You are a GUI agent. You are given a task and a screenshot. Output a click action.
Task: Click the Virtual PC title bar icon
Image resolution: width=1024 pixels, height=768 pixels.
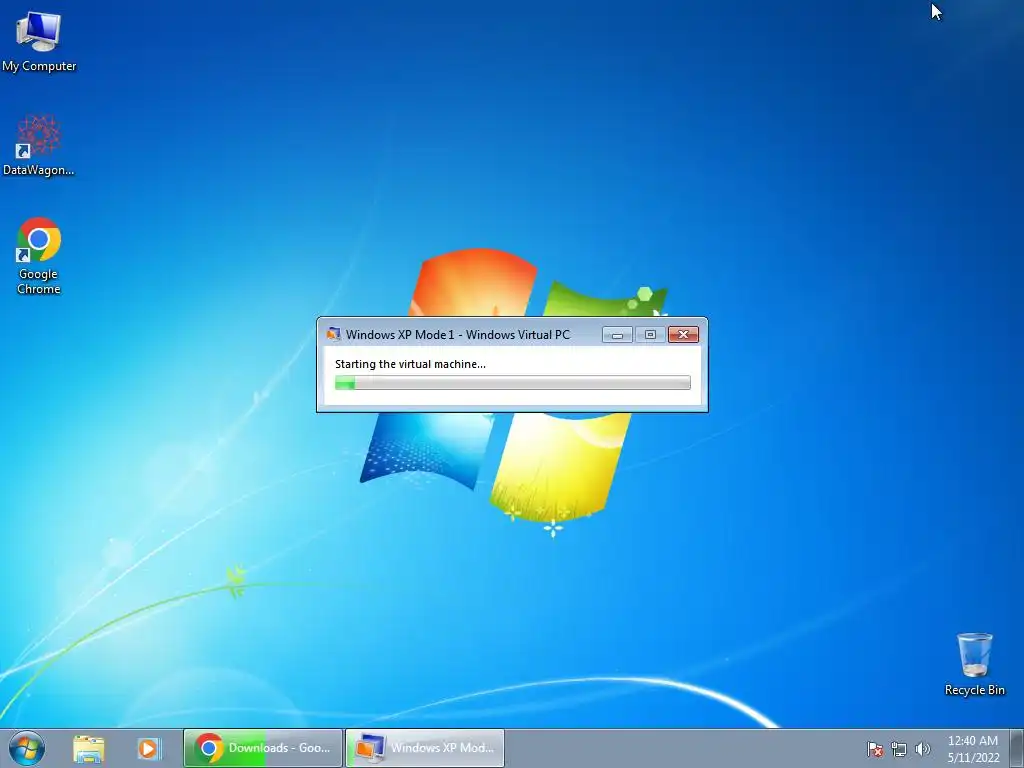point(334,334)
